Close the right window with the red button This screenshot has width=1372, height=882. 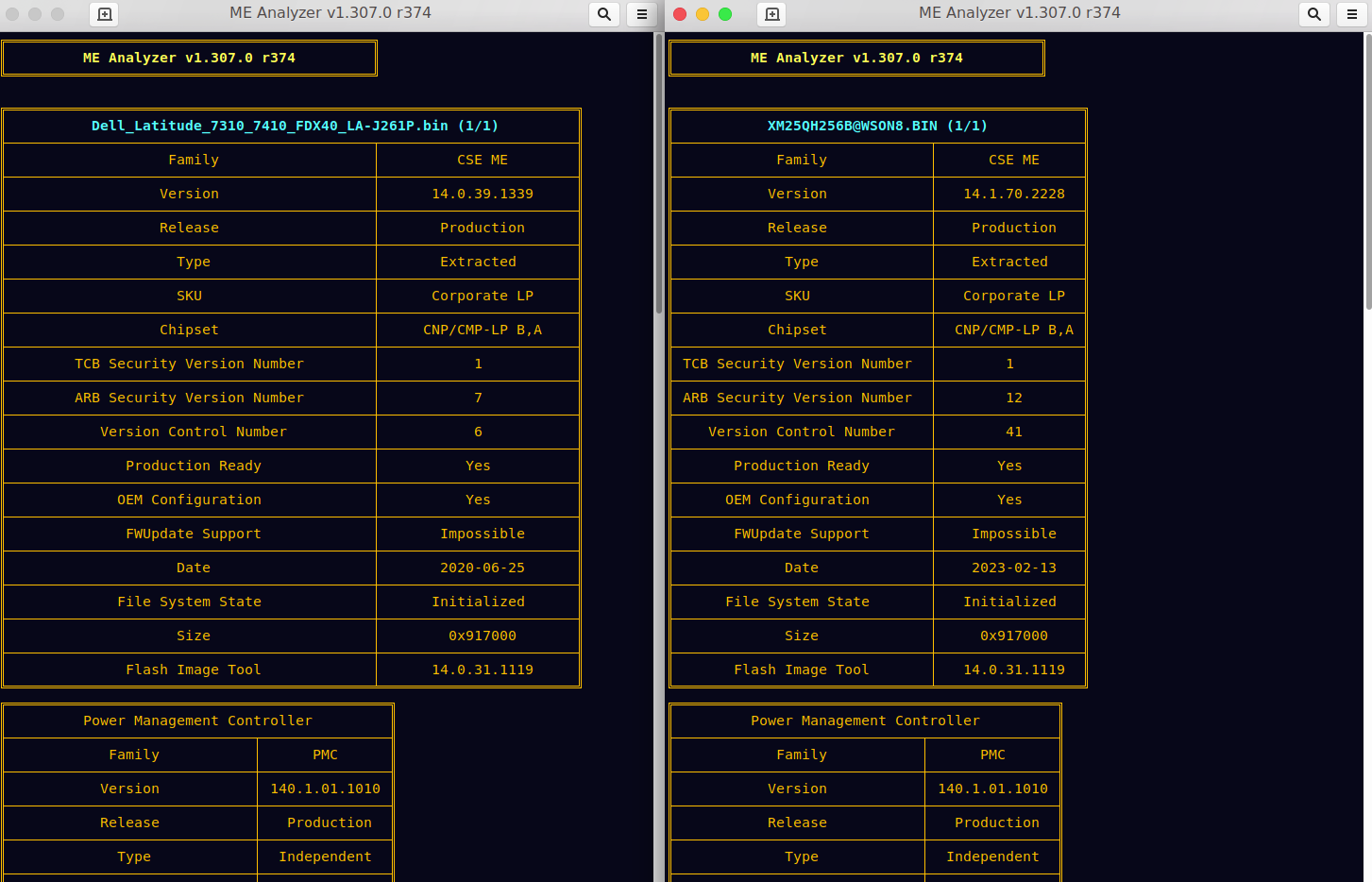pyautogui.click(x=680, y=14)
